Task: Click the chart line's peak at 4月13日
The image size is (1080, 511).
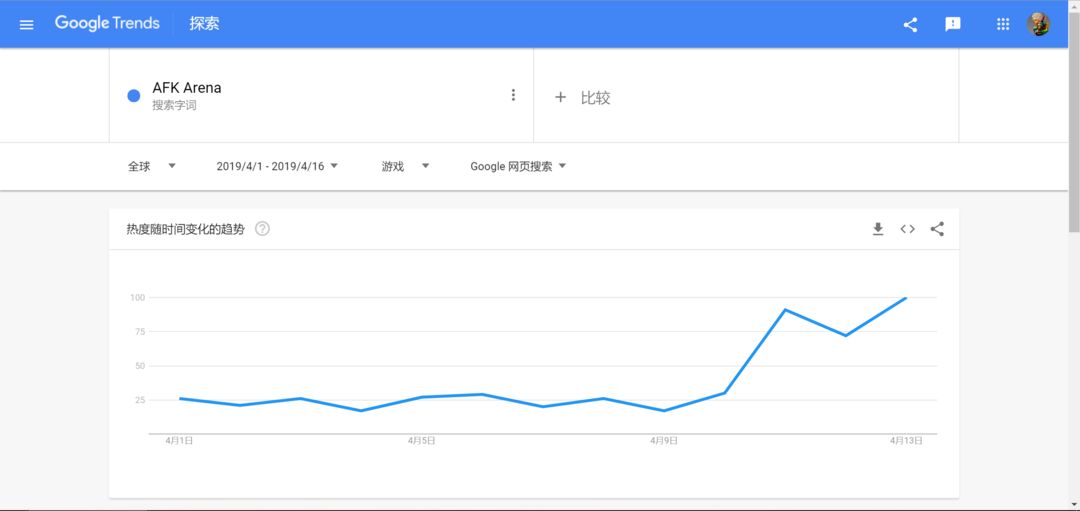Action: pos(906,298)
